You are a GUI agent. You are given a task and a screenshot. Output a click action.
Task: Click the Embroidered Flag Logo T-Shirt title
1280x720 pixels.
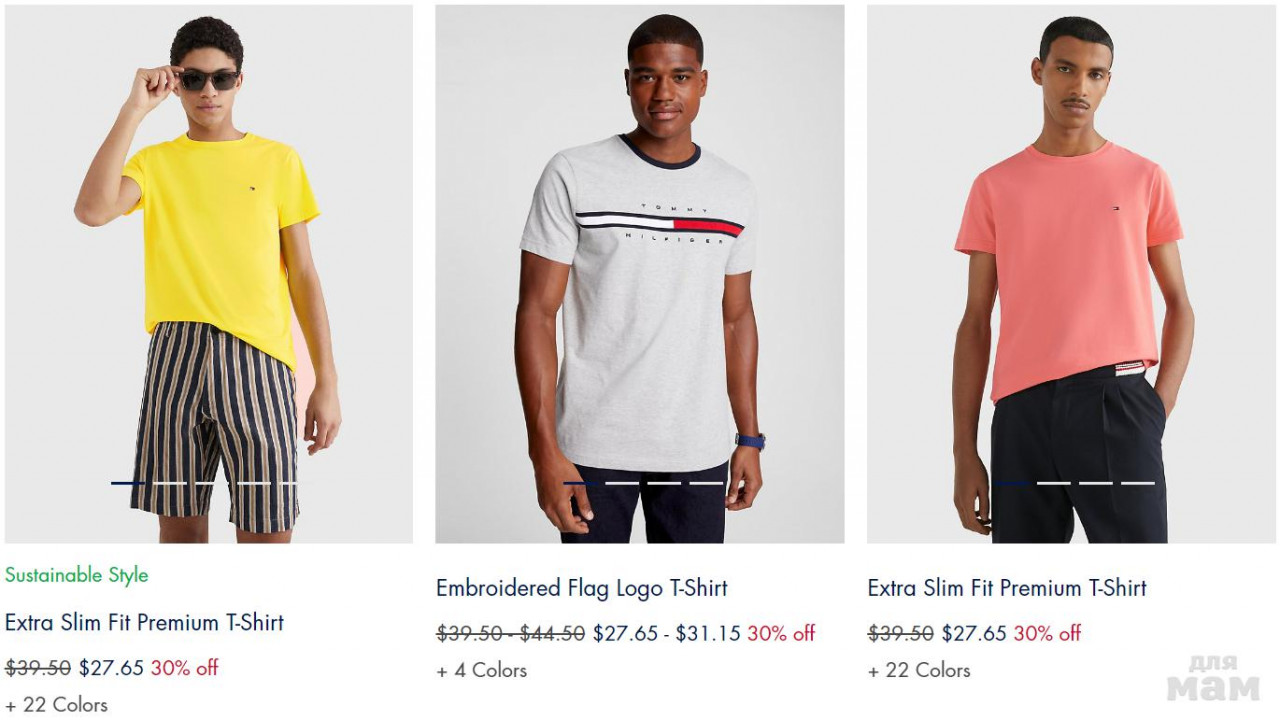(581, 588)
